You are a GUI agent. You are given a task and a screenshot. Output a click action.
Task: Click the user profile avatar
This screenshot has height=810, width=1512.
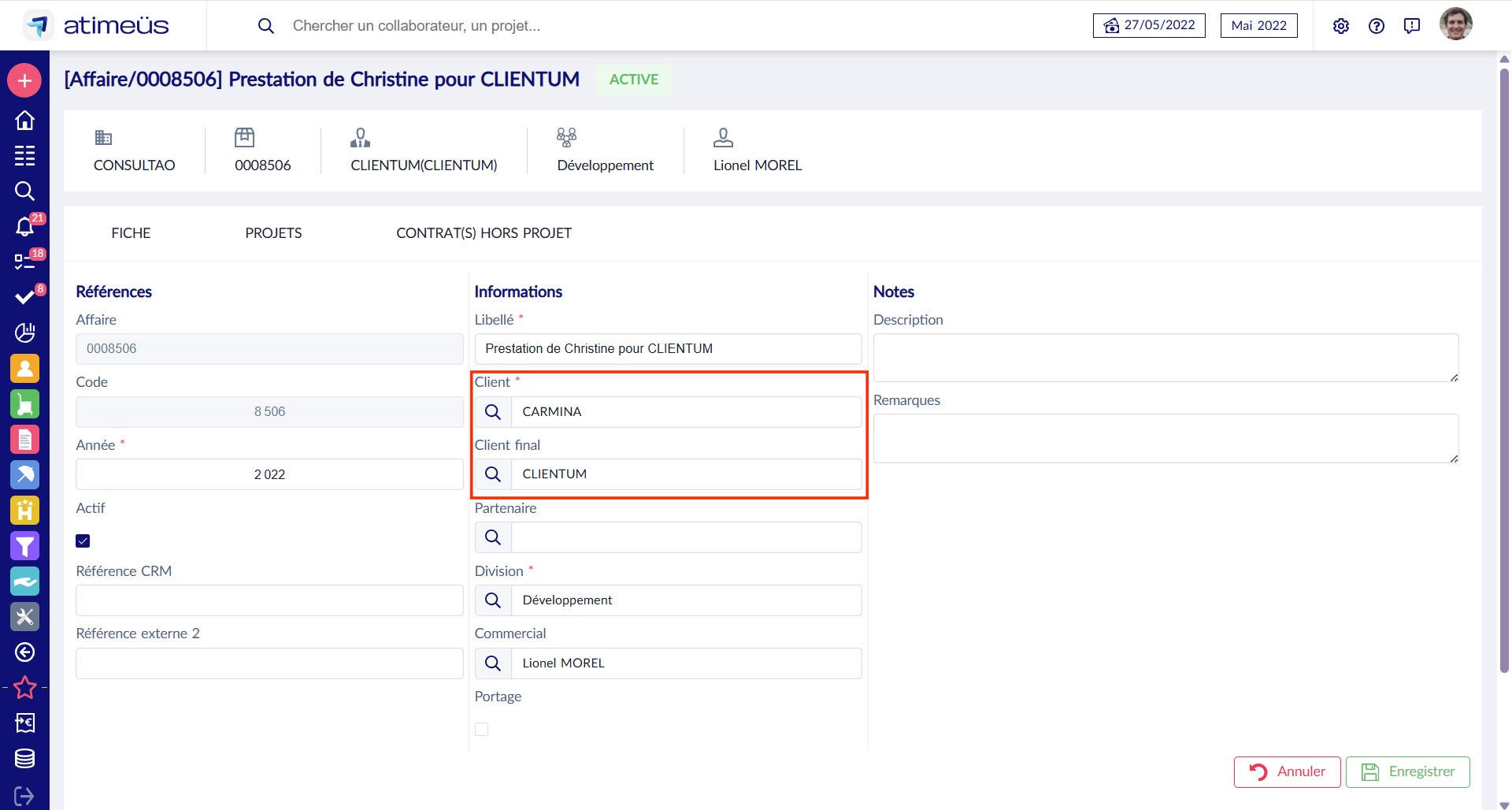click(1456, 24)
